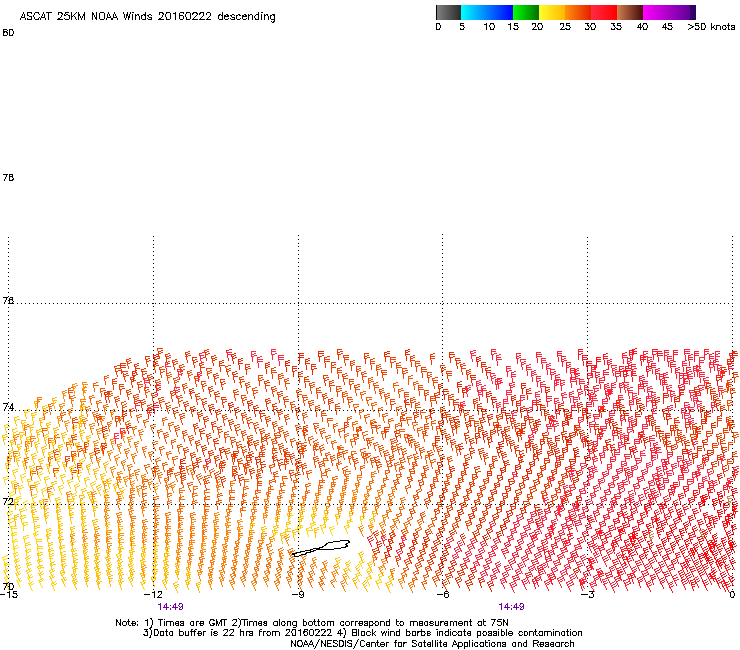Screen dimensions: 740x650
Task: Click the brown segment of the color bar
Action: 630,12
